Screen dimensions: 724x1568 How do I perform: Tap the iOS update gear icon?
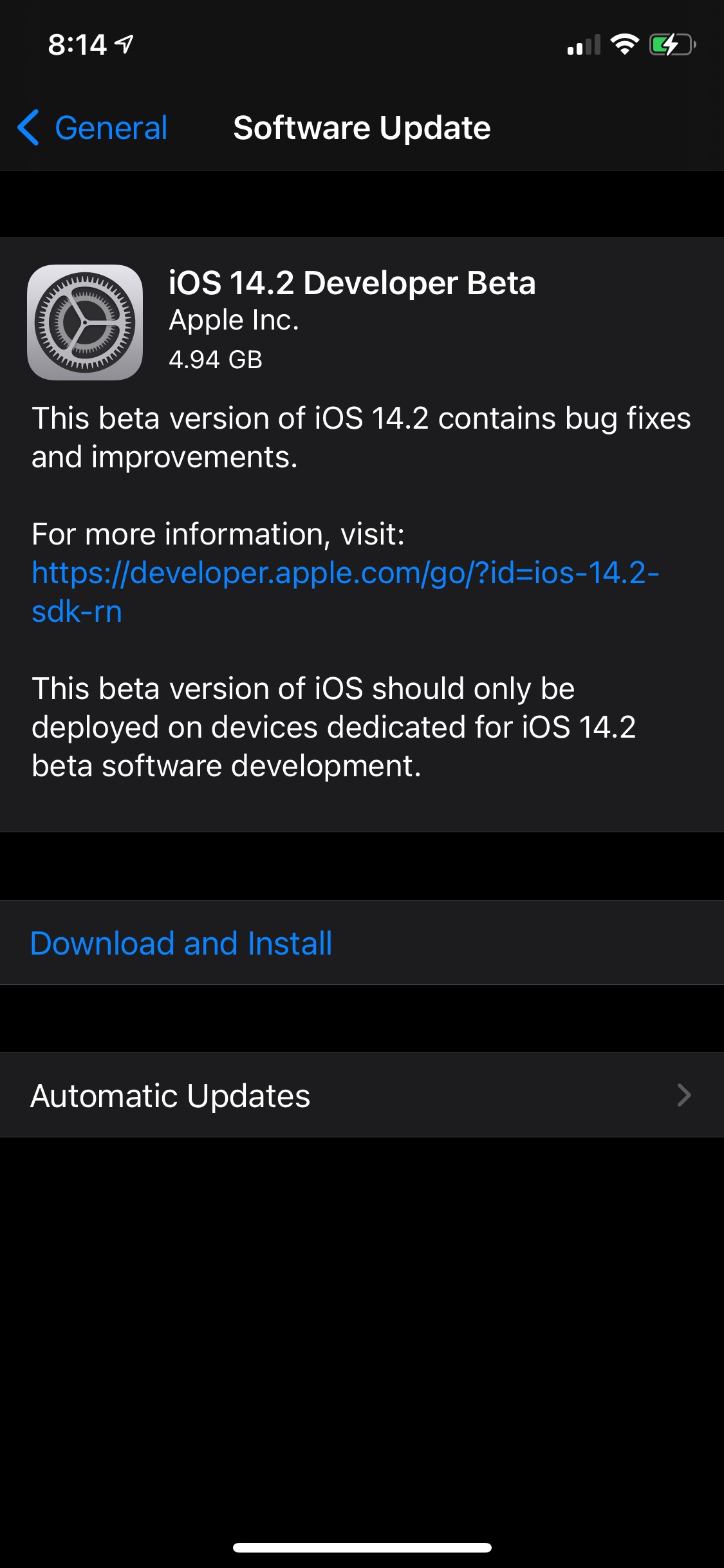click(x=85, y=322)
